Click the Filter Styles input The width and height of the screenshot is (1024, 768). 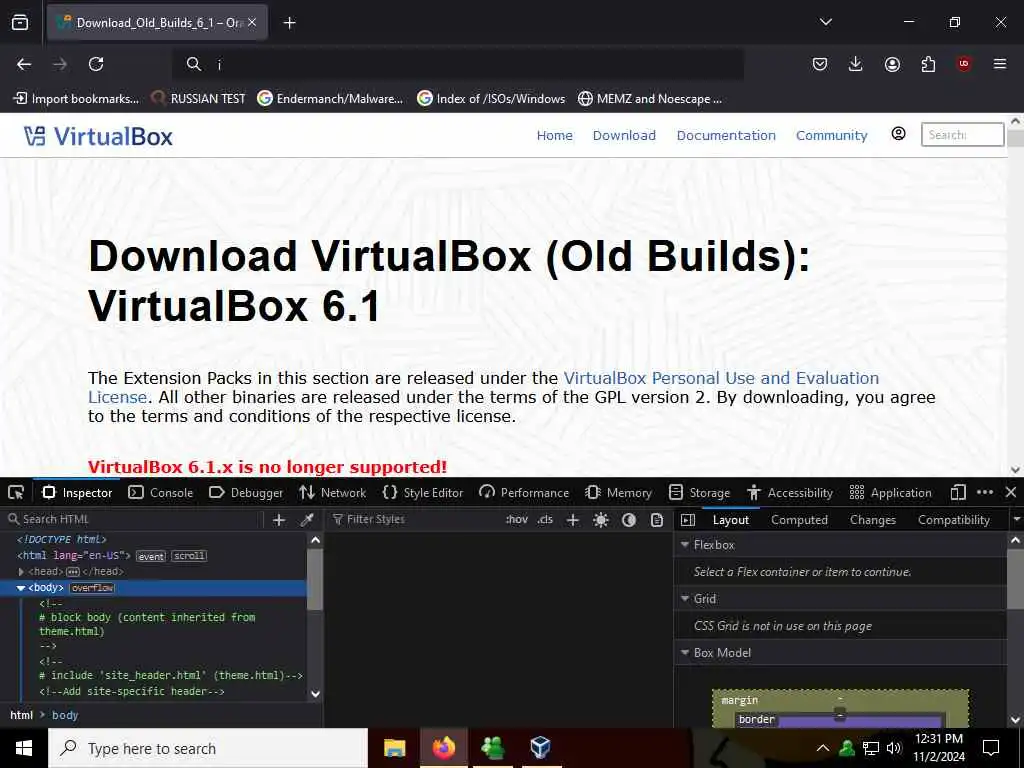tap(413, 519)
